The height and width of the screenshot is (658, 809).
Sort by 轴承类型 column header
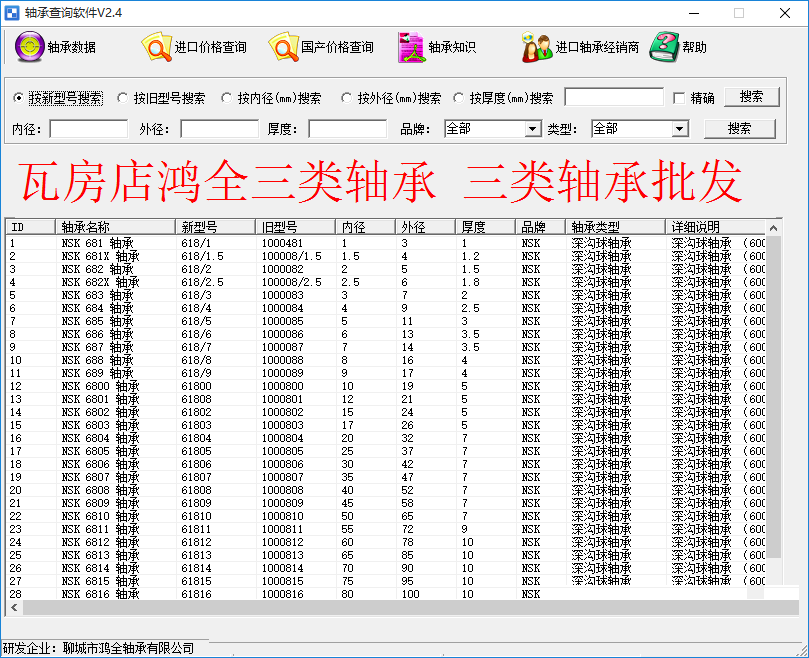pyautogui.click(x=615, y=227)
